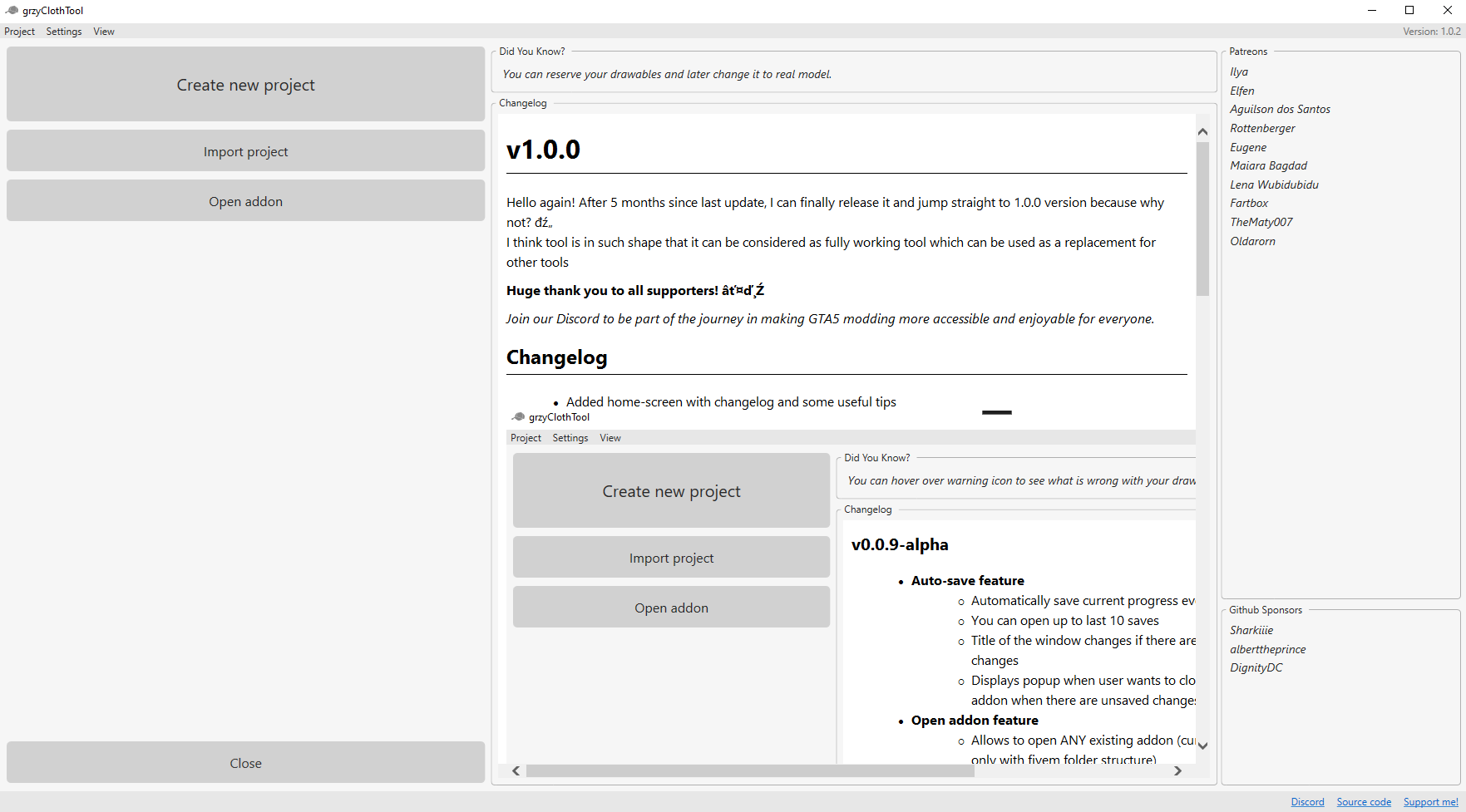Image resolution: width=1466 pixels, height=812 pixels.
Task: Click the Support me! link
Action: 1430,801
